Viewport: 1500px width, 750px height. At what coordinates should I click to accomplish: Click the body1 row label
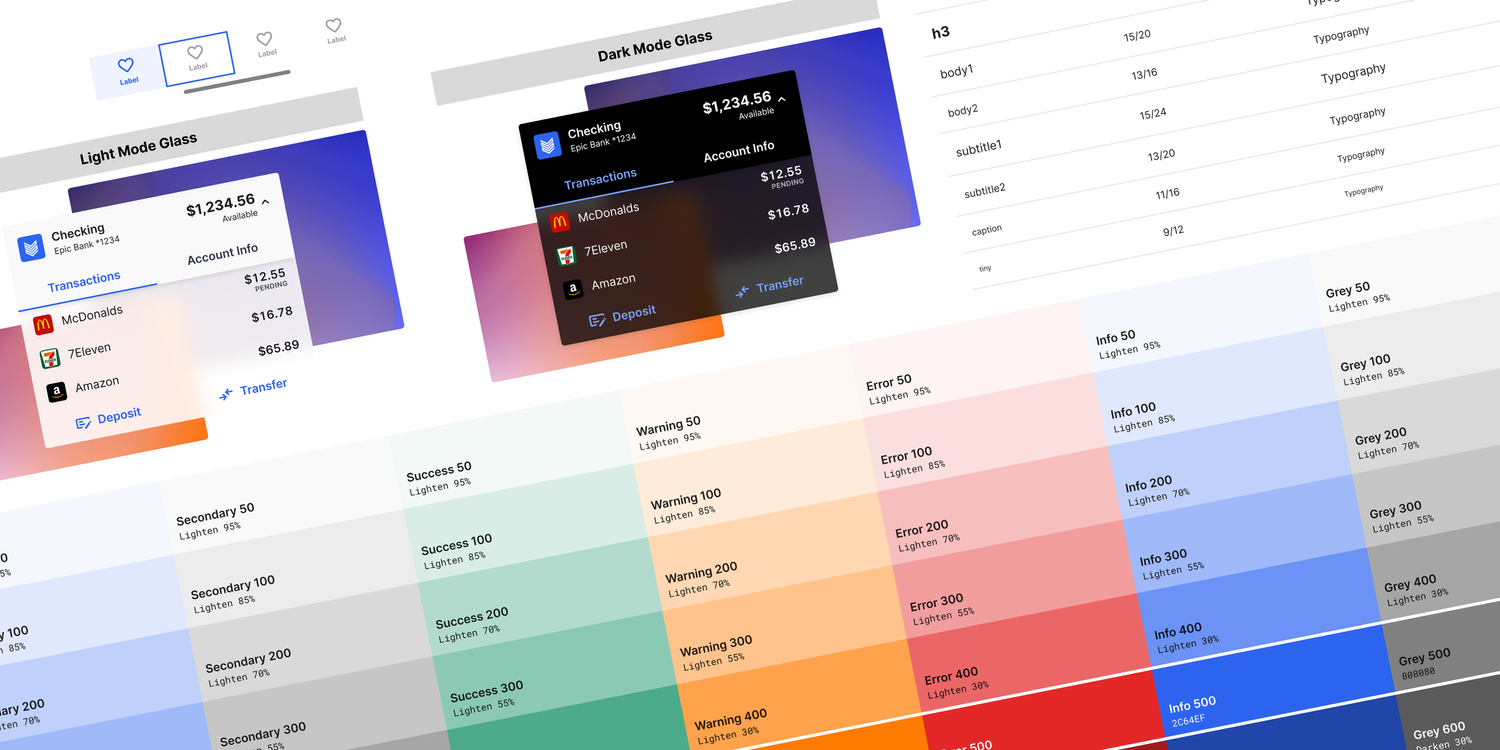(957, 72)
